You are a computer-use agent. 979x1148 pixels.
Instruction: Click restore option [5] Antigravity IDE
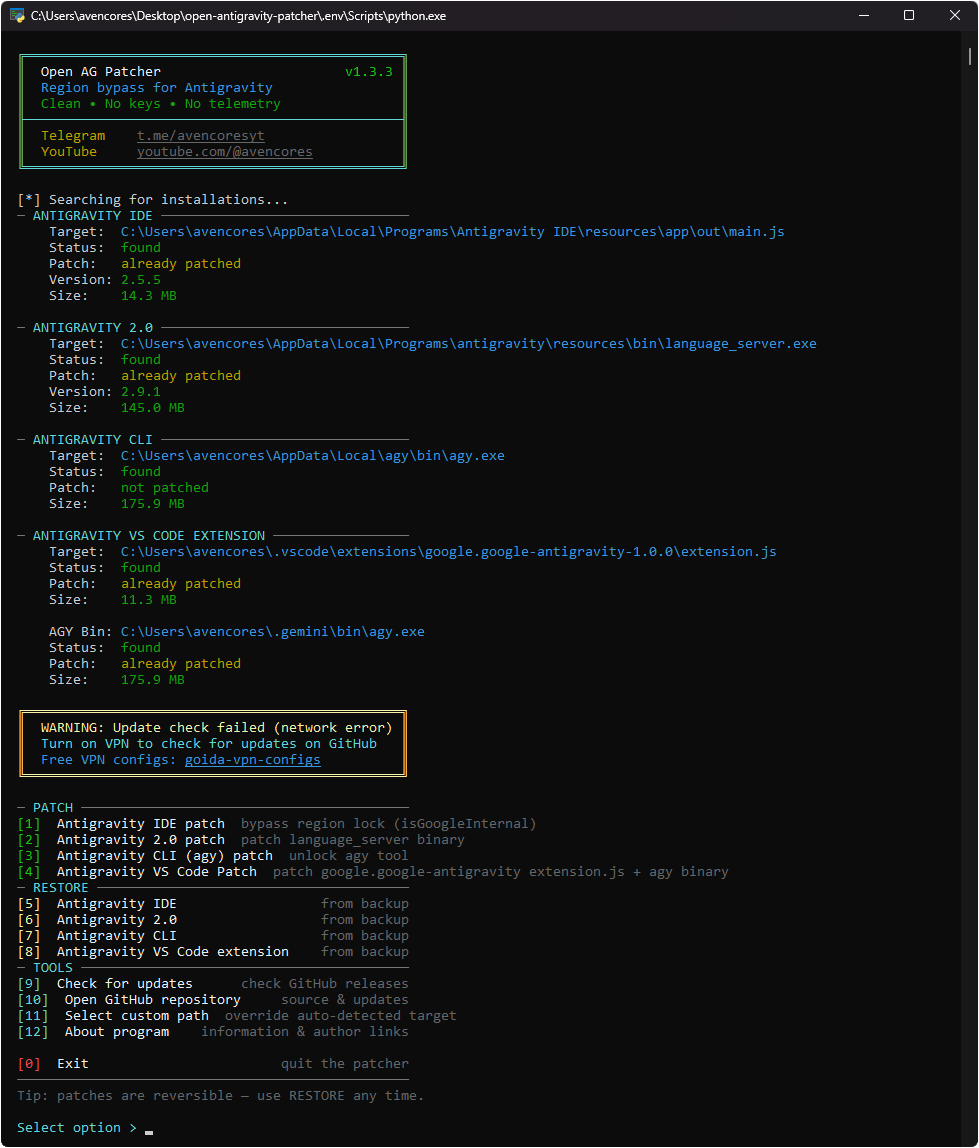point(97,903)
